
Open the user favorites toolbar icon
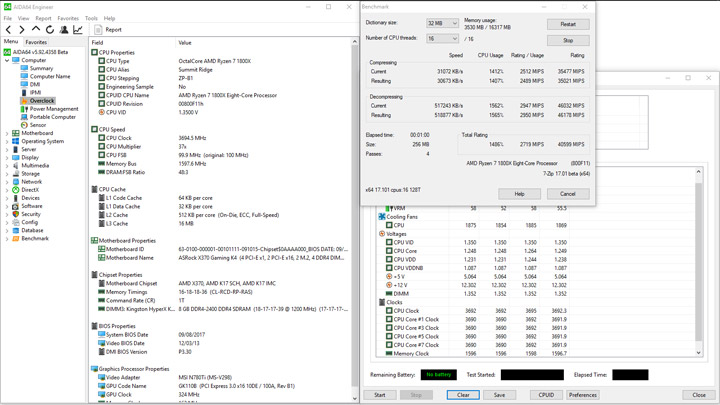click(x=64, y=29)
